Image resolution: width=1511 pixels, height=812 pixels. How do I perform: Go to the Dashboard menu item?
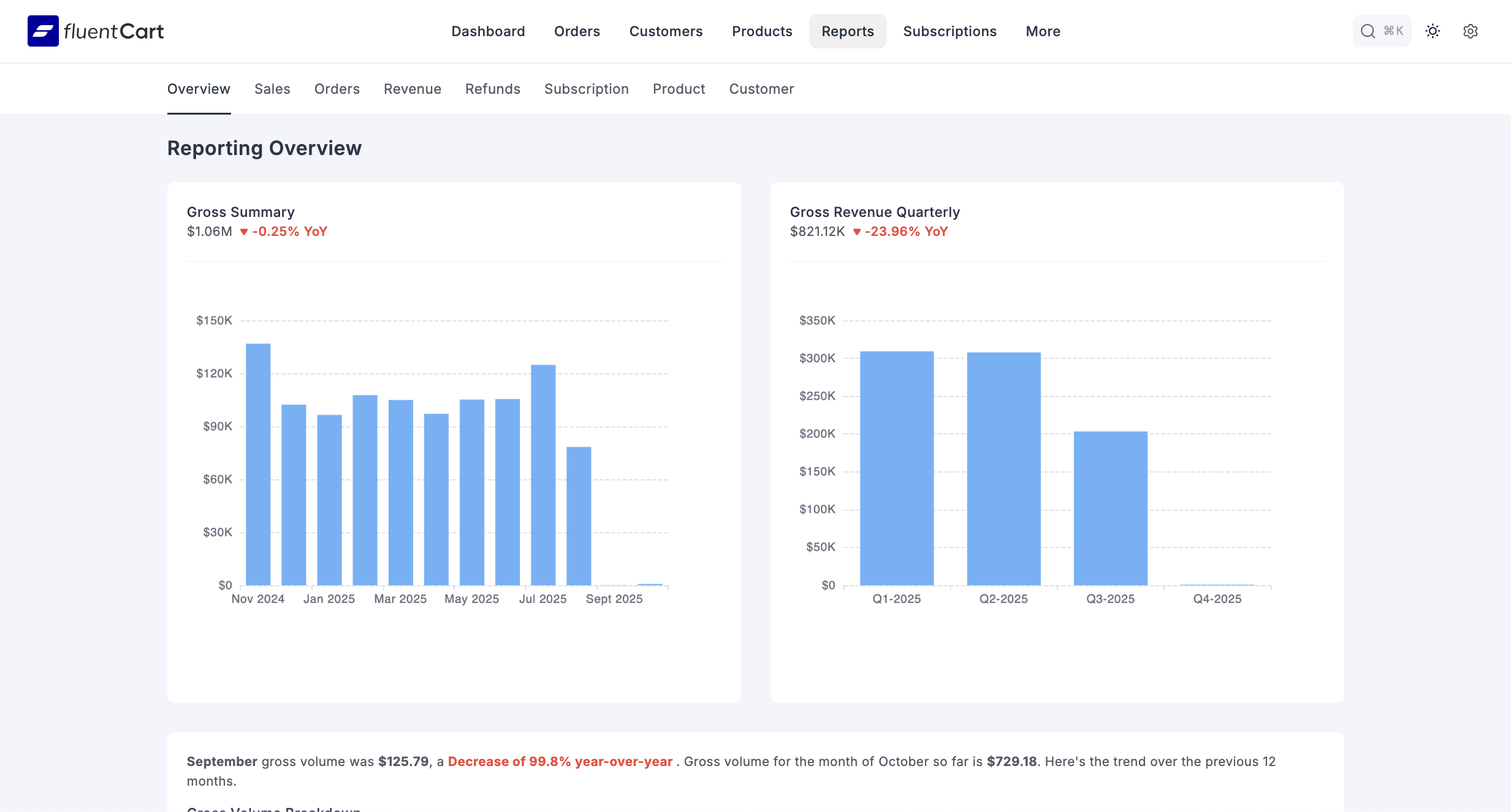(488, 31)
